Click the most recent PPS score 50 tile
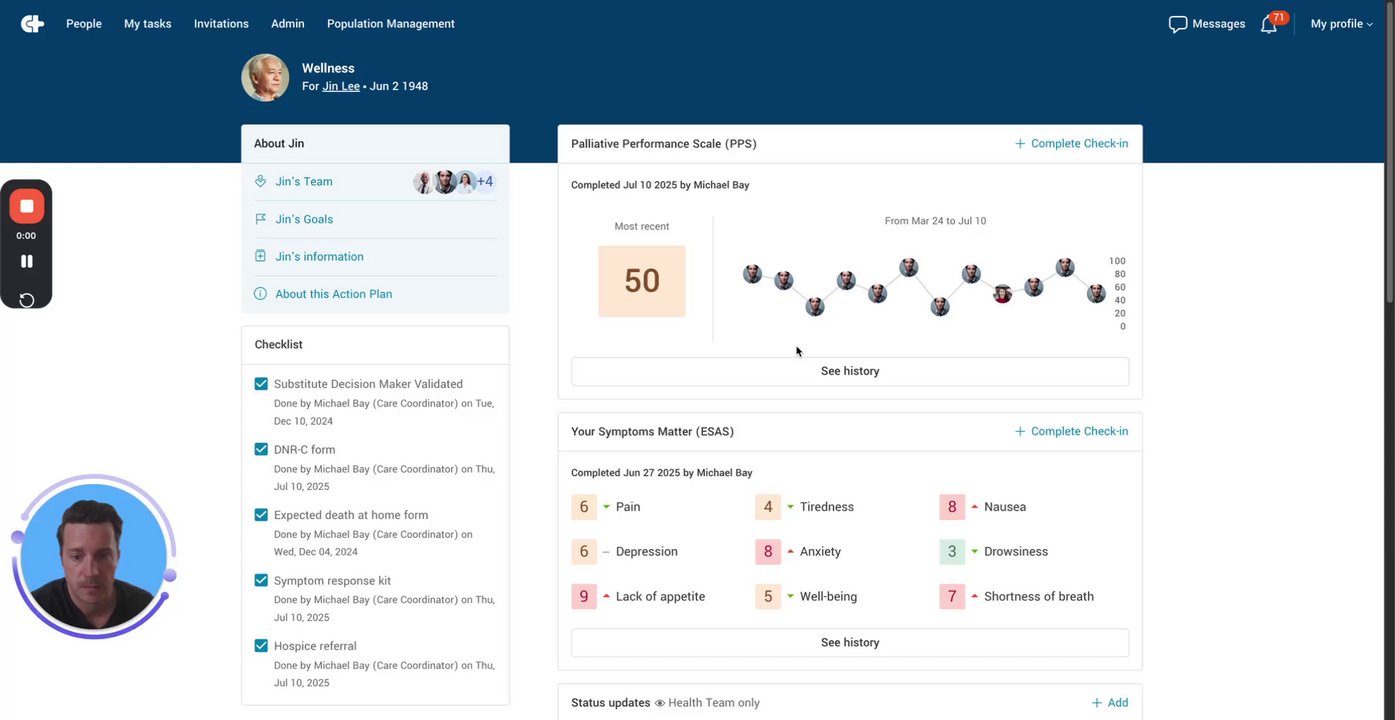This screenshot has height=720, width=1395. [642, 281]
